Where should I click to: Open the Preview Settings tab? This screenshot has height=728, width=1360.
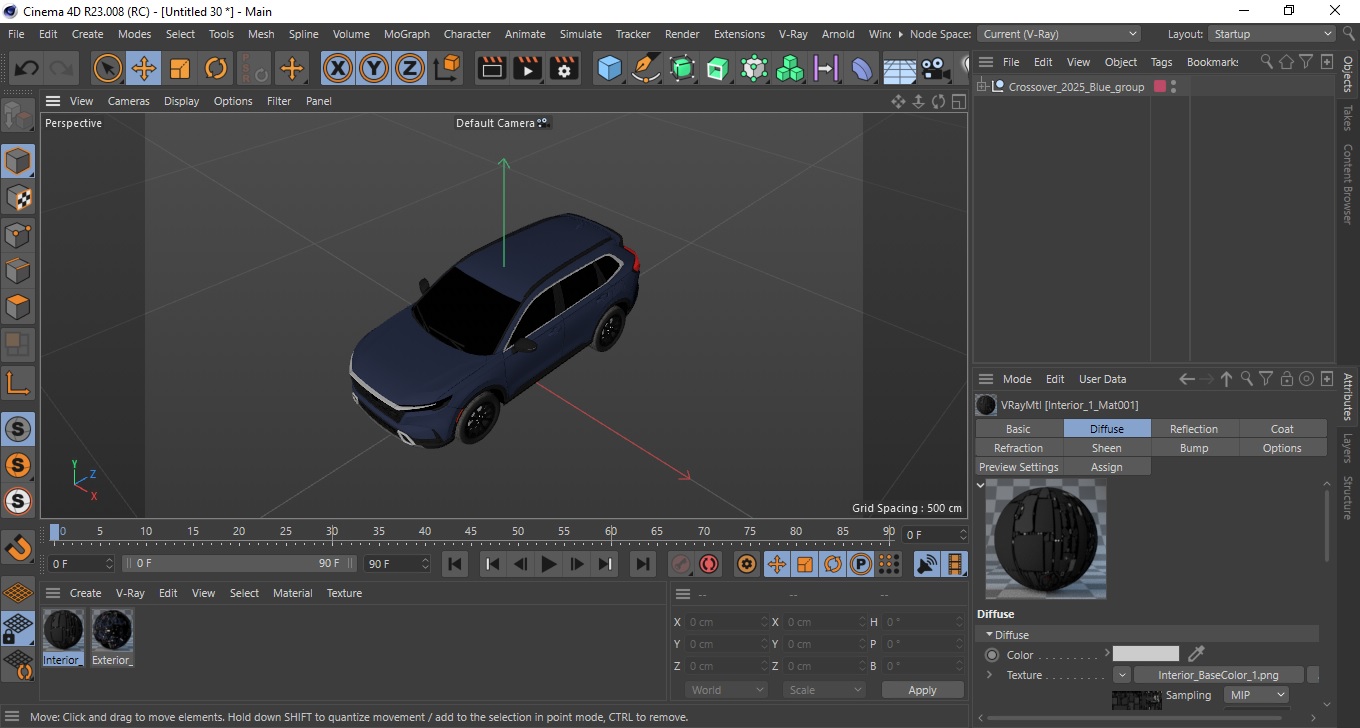click(x=1018, y=467)
